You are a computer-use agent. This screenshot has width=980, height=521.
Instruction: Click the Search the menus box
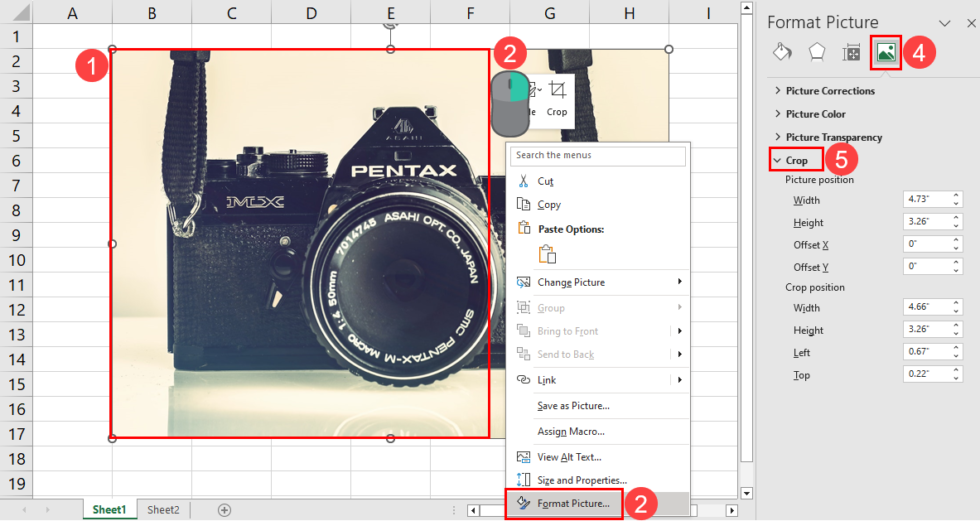click(598, 155)
